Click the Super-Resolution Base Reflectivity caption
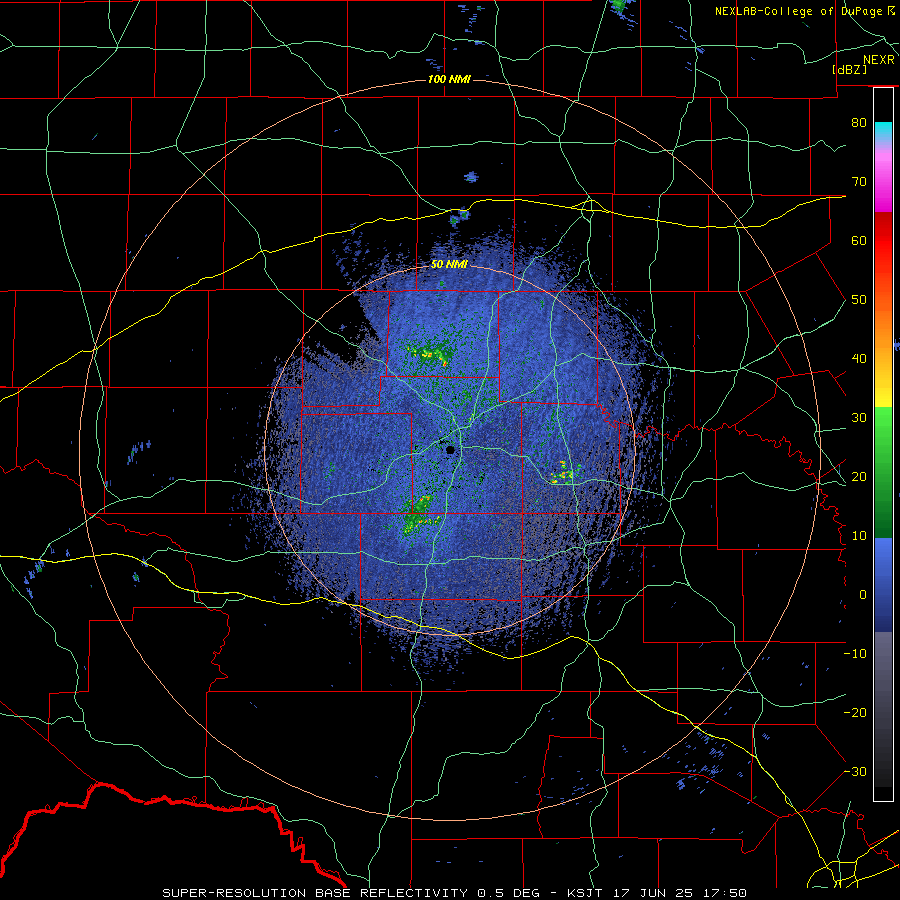This screenshot has width=900, height=900. [x=455, y=893]
